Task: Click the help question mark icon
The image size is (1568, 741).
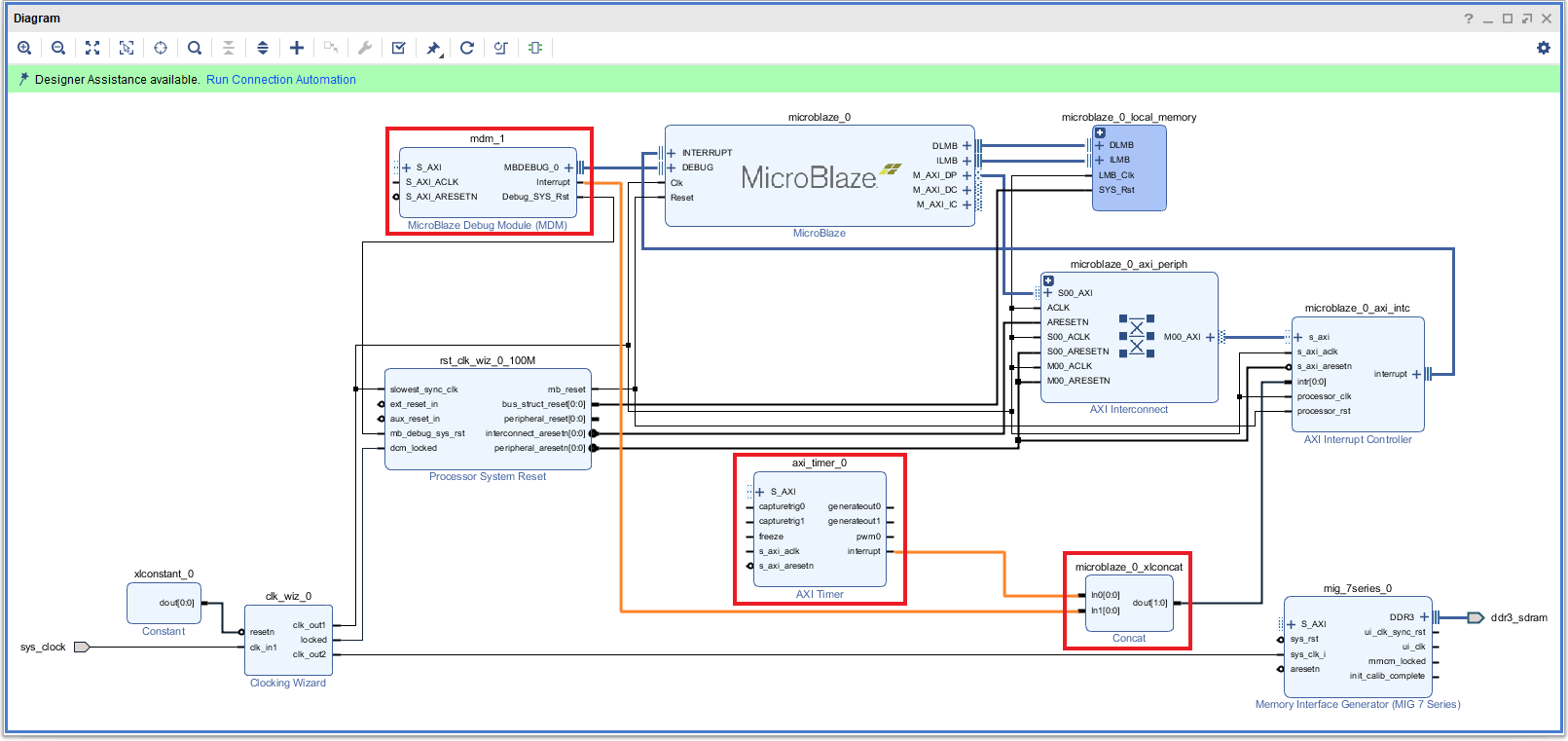Action: click(1469, 19)
